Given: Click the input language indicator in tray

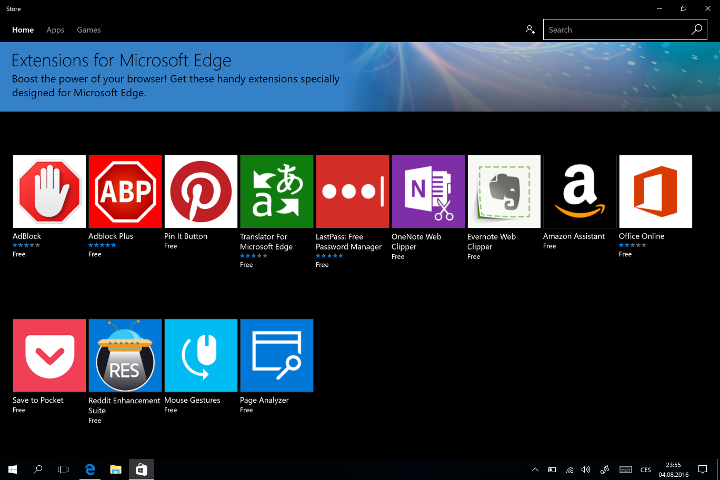Looking at the screenshot, I should (x=646, y=469).
